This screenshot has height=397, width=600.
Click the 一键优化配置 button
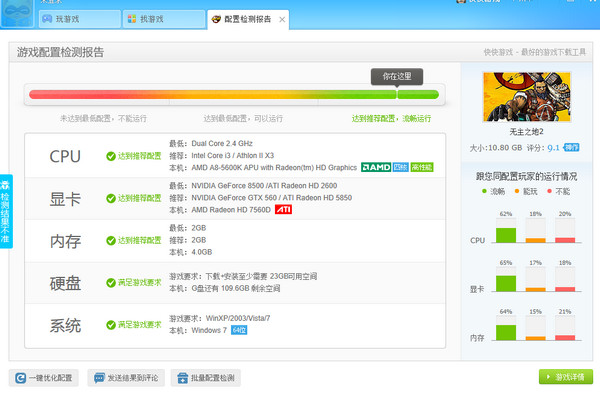(x=44, y=378)
